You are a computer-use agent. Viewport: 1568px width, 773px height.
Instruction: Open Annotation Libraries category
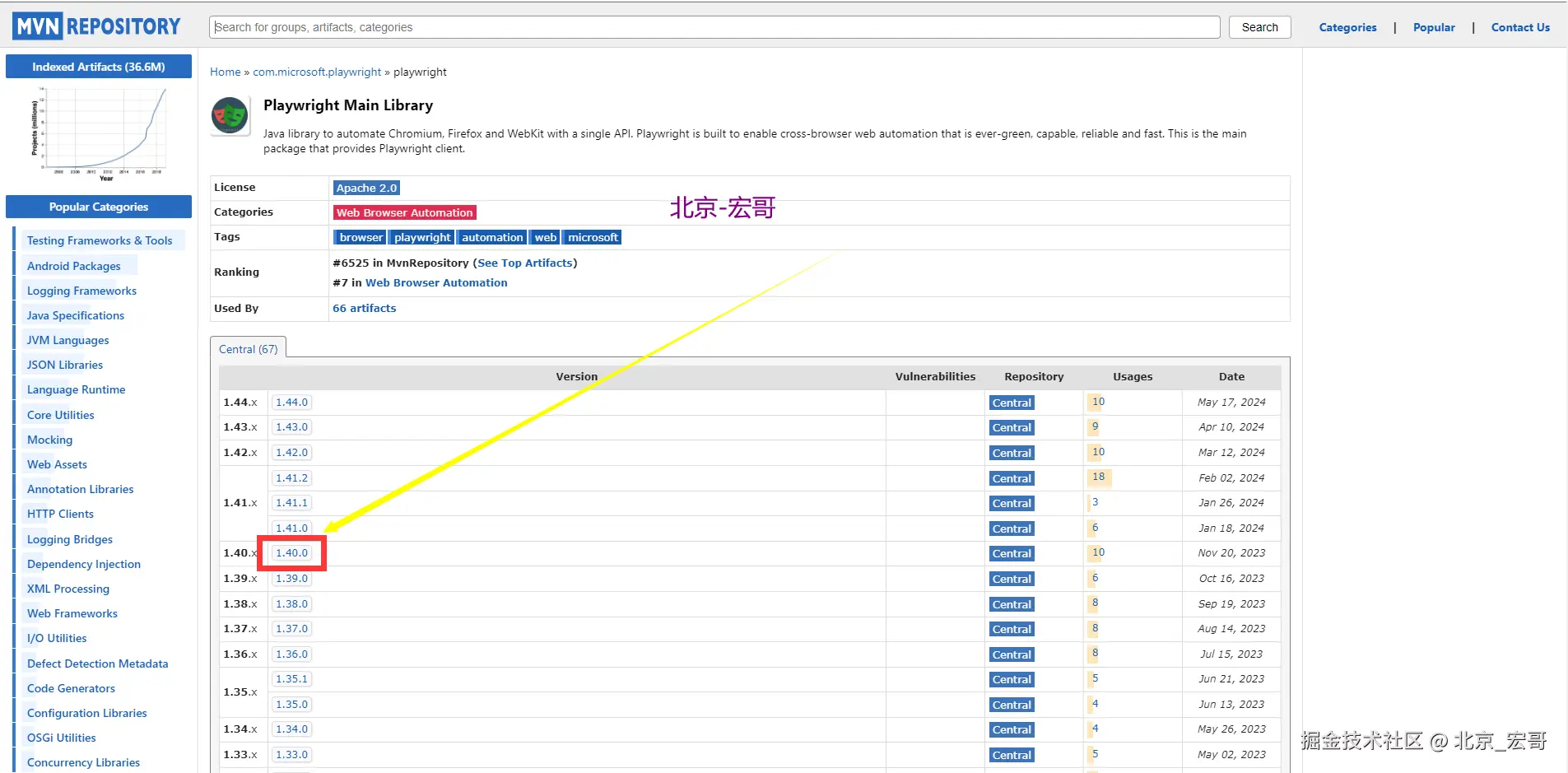click(x=80, y=489)
